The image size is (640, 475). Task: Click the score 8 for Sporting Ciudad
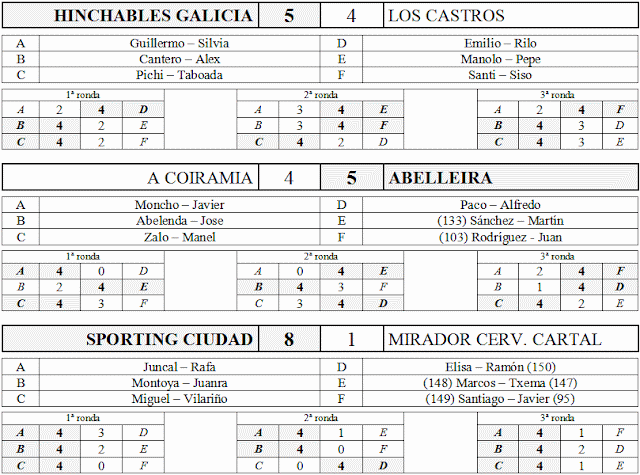pos(289,339)
